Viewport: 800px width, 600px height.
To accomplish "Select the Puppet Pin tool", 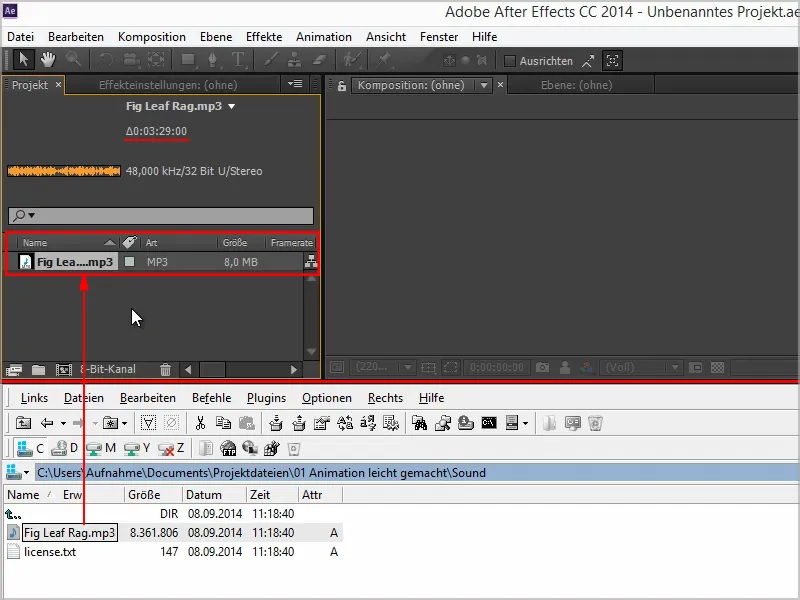I will [383, 60].
